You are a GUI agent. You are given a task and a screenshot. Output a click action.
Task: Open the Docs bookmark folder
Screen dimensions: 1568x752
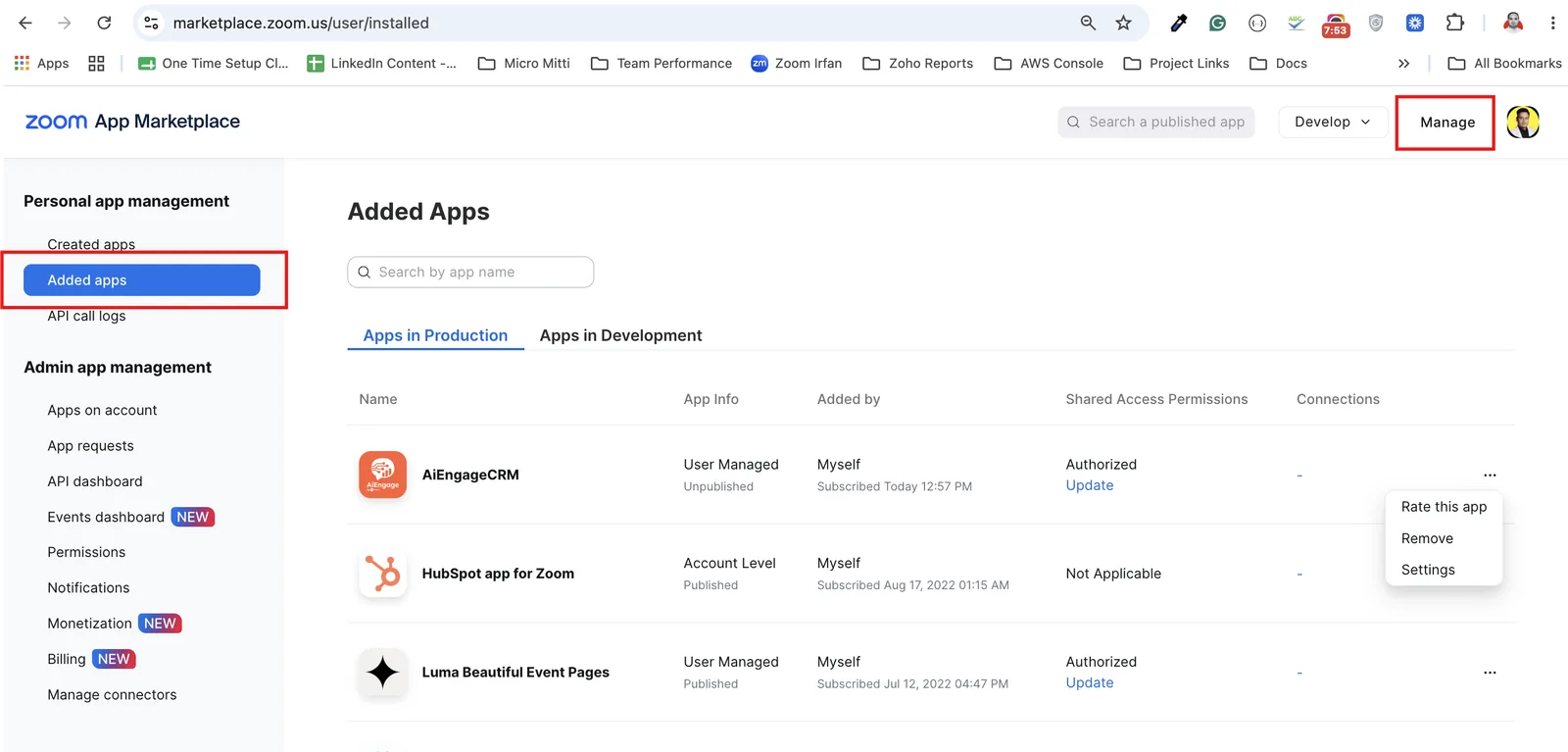(x=1279, y=63)
